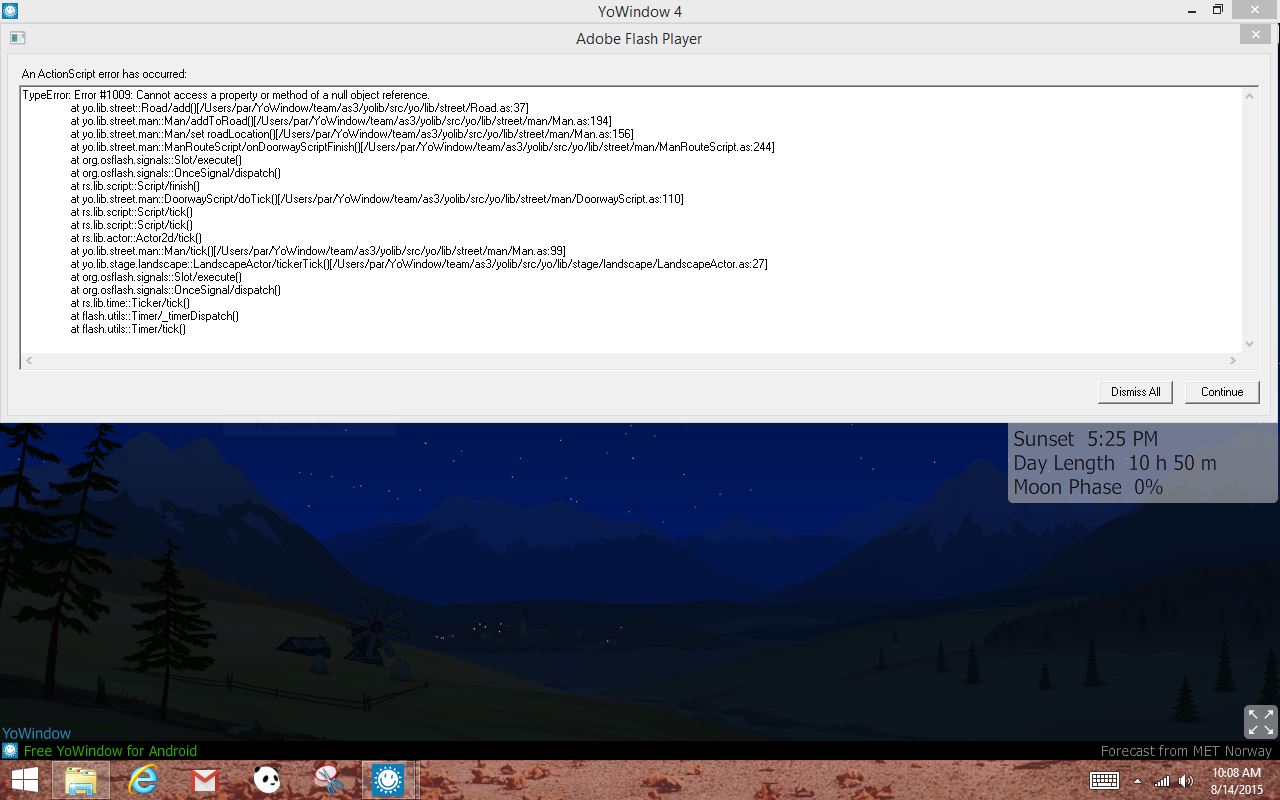Switch to YoWindow taskbar icon

tap(388, 780)
